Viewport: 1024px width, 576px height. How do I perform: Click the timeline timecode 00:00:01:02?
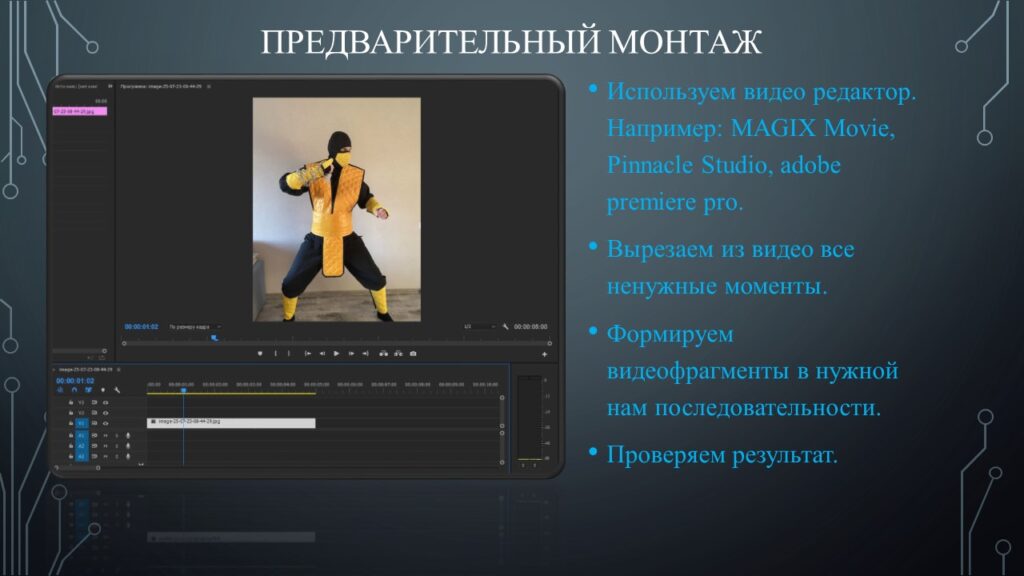[x=75, y=381]
